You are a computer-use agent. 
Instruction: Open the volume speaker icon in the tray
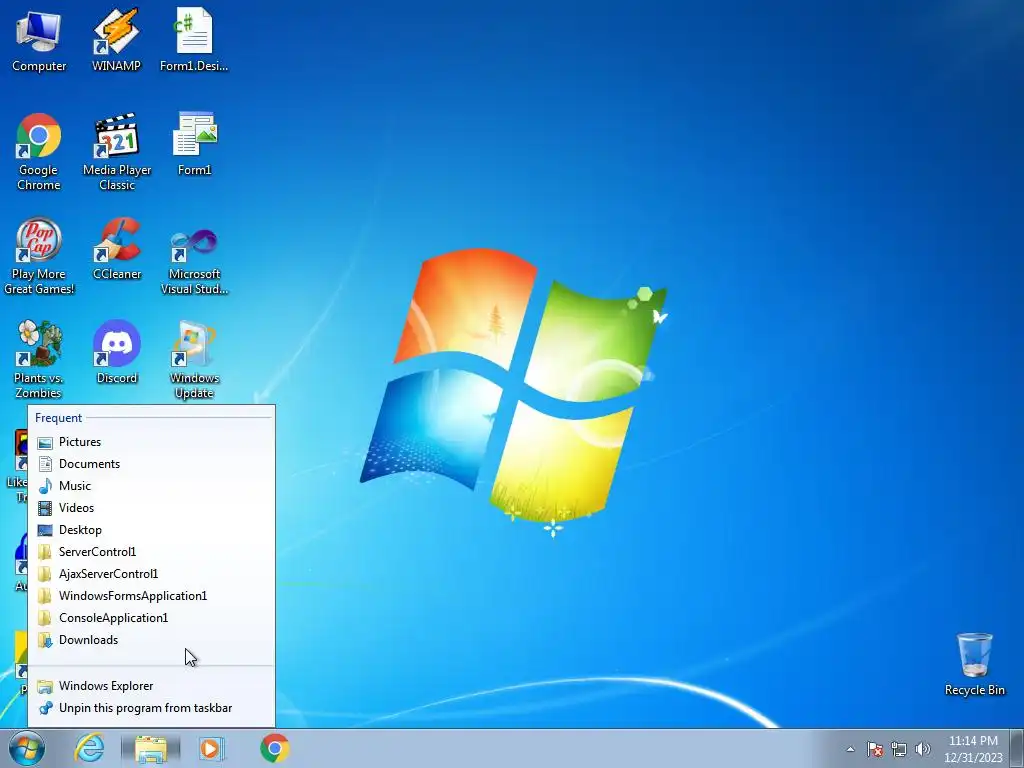tap(923, 749)
